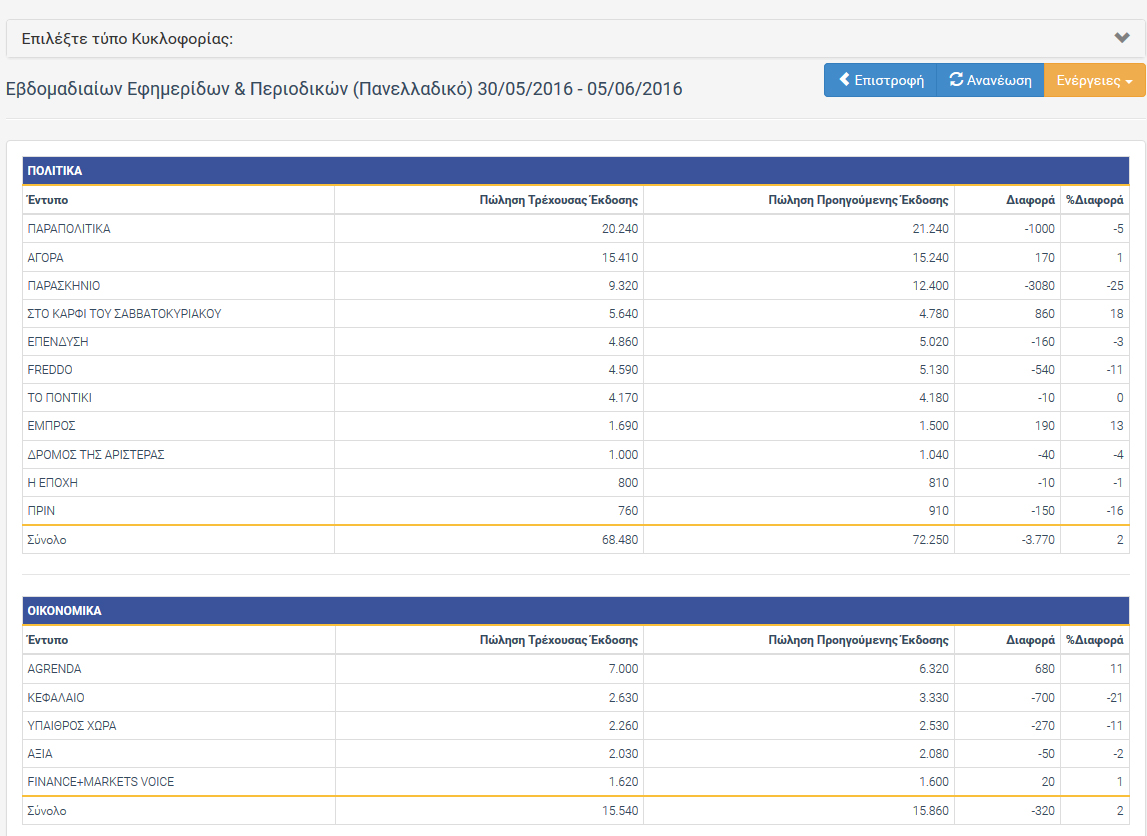Open the Ενέργειες dropdown menu

tap(1094, 80)
